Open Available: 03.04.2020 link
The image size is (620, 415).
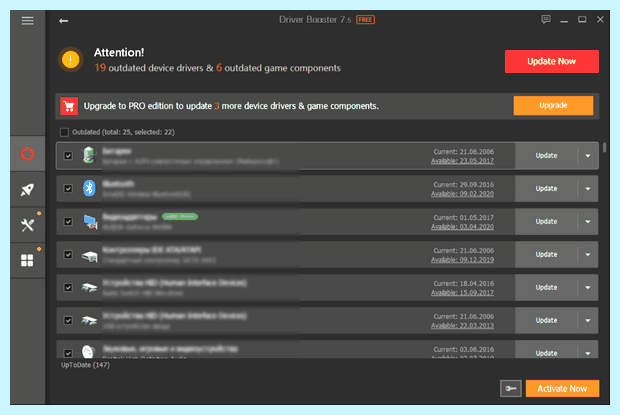(x=462, y=227)
